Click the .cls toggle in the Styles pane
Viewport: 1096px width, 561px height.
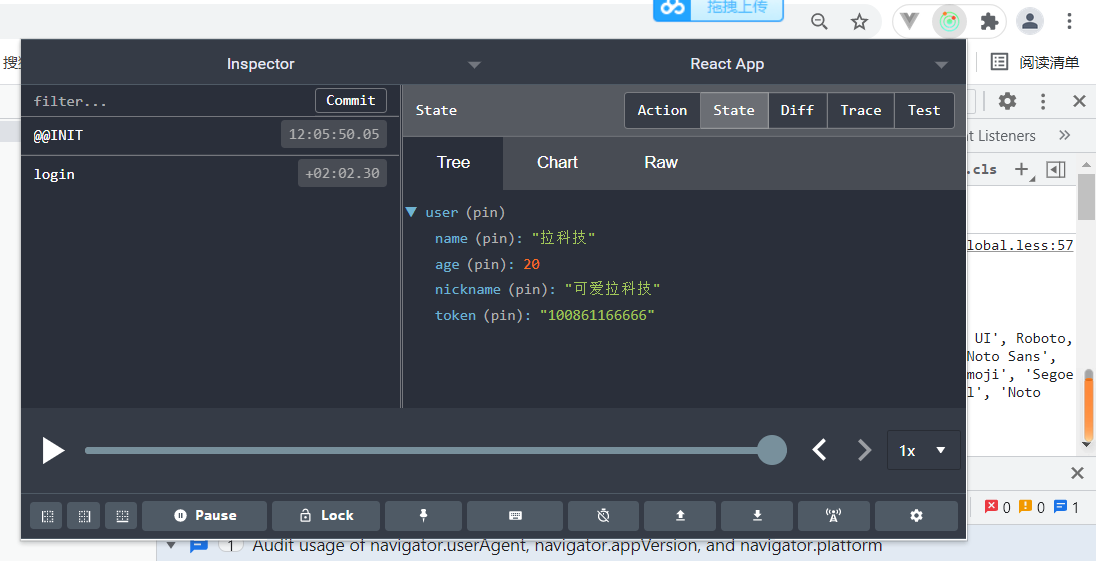coord(983,169)
